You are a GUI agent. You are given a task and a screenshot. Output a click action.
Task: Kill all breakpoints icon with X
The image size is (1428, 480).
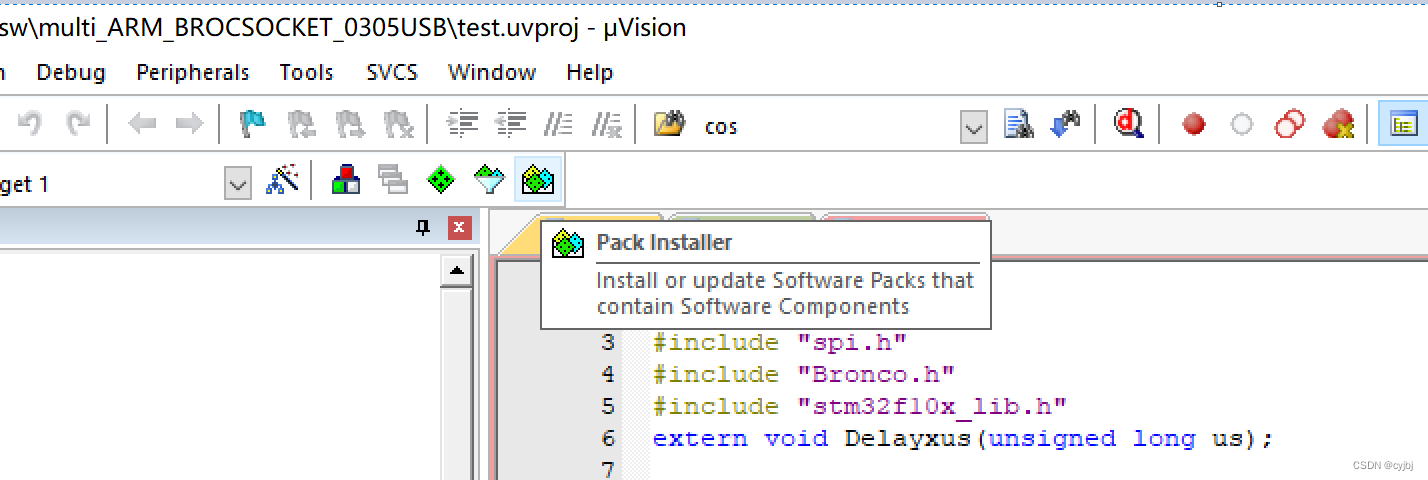[x=1338, y=125]
